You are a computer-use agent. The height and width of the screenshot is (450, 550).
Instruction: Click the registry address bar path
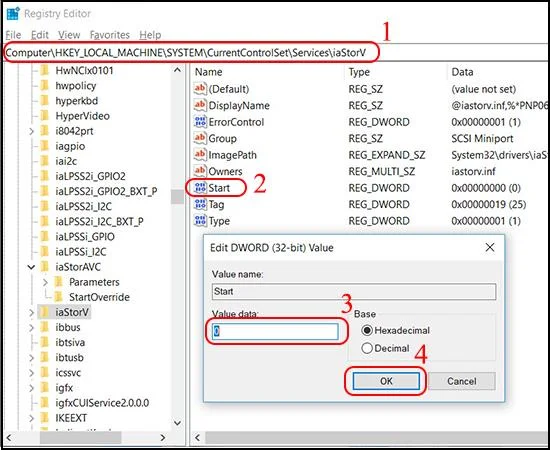tap(186, 53)
